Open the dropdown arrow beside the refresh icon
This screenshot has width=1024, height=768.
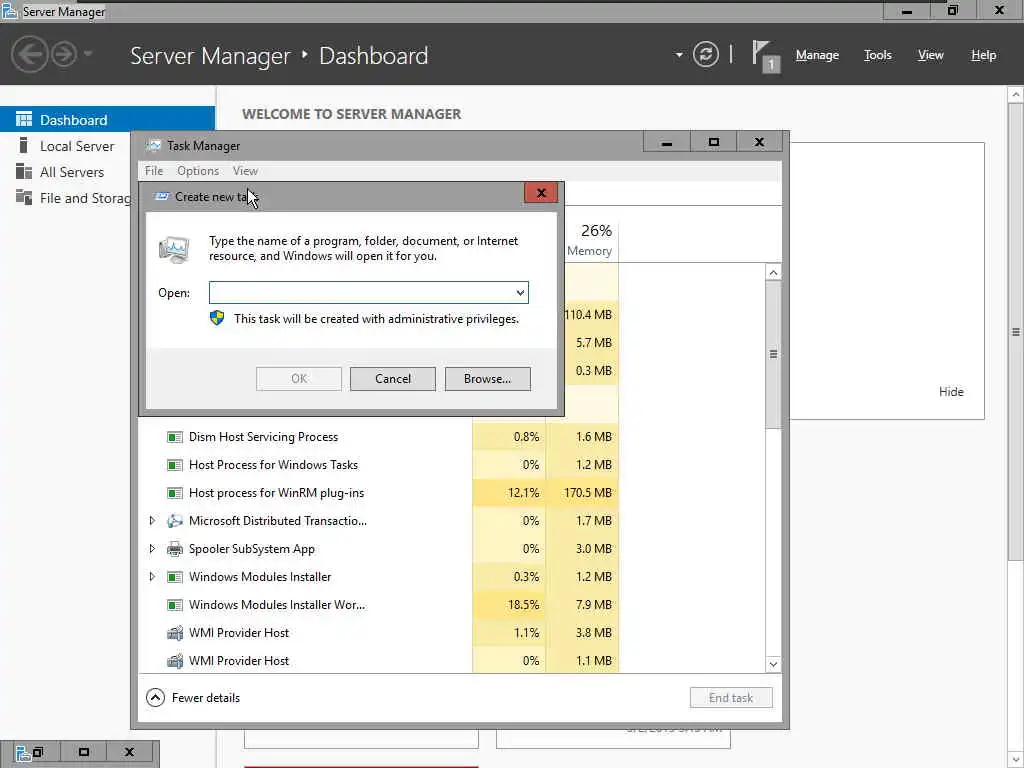click(679, 55)
